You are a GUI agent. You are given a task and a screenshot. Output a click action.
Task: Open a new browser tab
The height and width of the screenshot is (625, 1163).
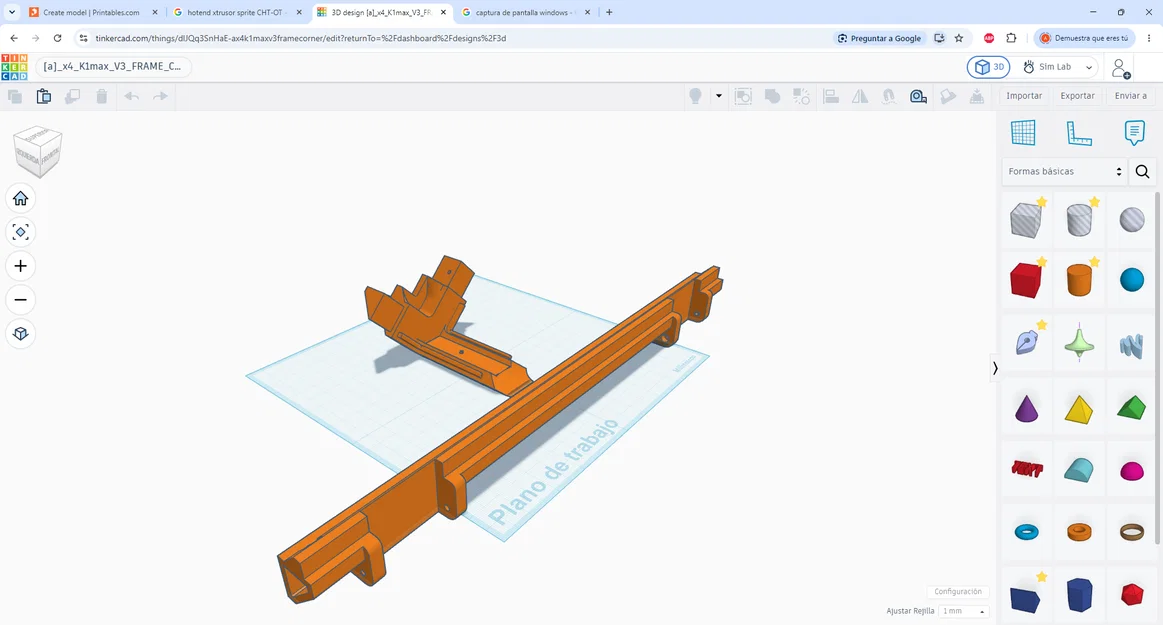point(609,13)
